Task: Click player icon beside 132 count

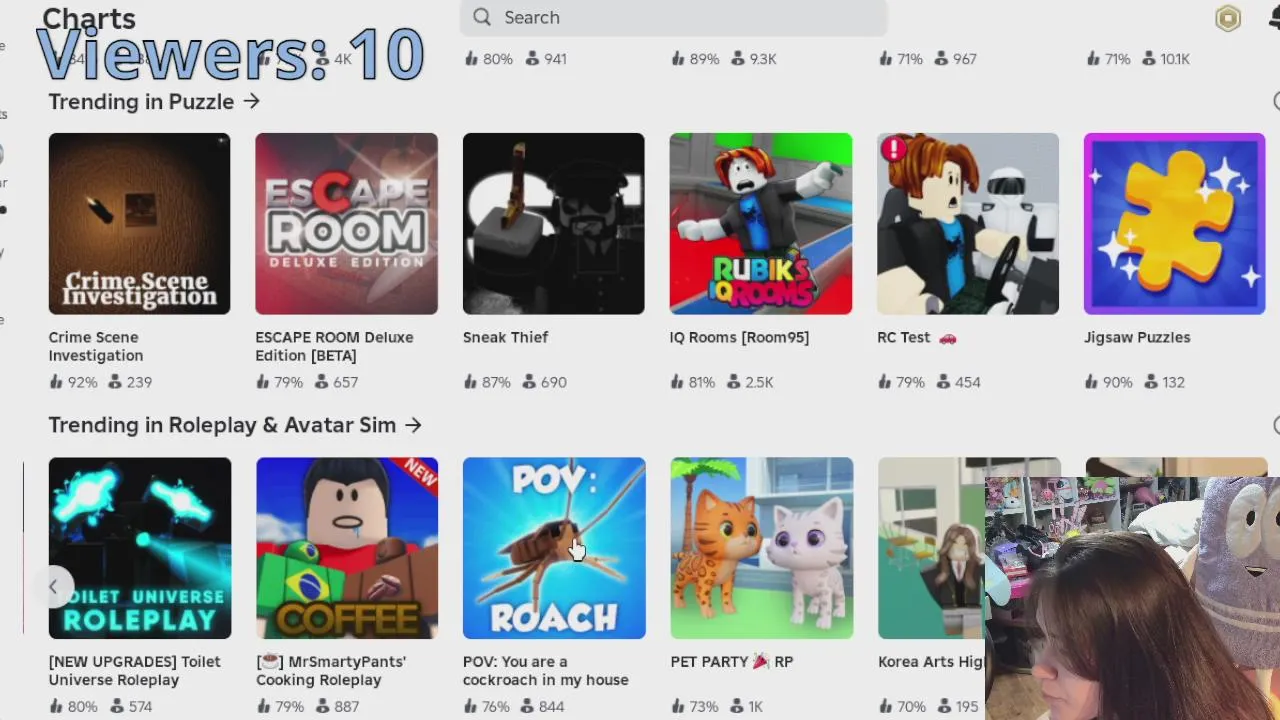Action: tap(1151, 382)
